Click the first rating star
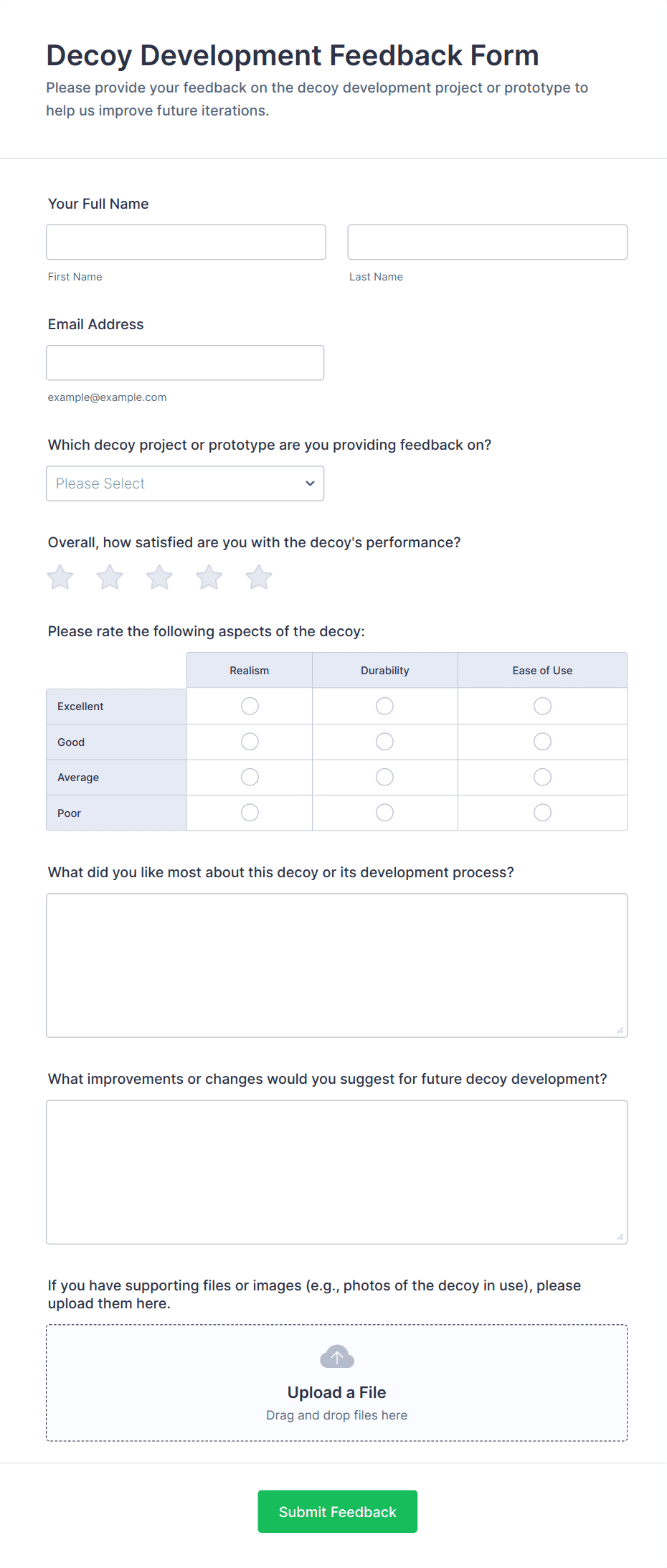This screenshot has width=667, height=1568. [x=60, y=577]
